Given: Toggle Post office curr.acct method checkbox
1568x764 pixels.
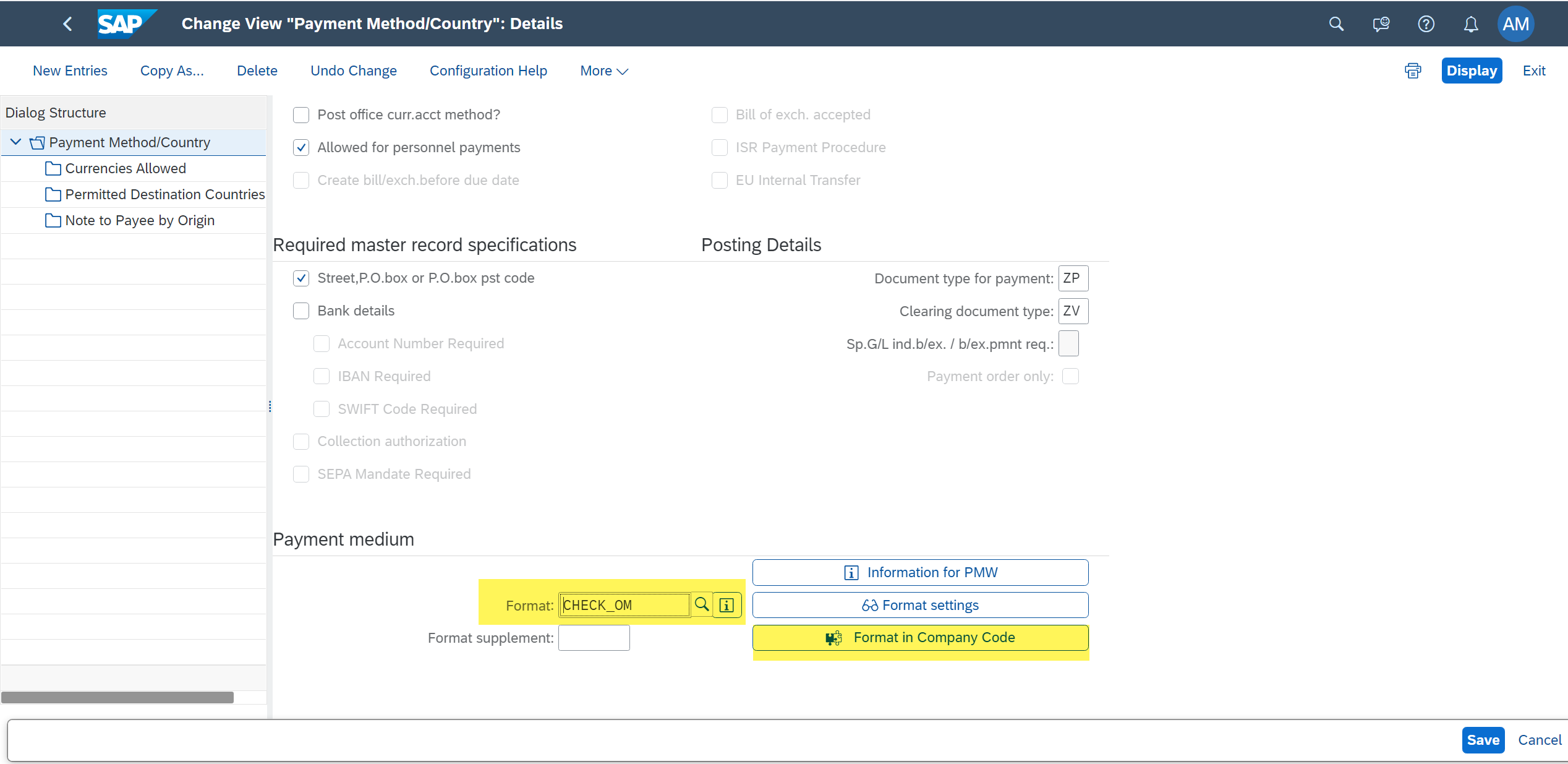Looking at the screenshot, I should point(301,114).
